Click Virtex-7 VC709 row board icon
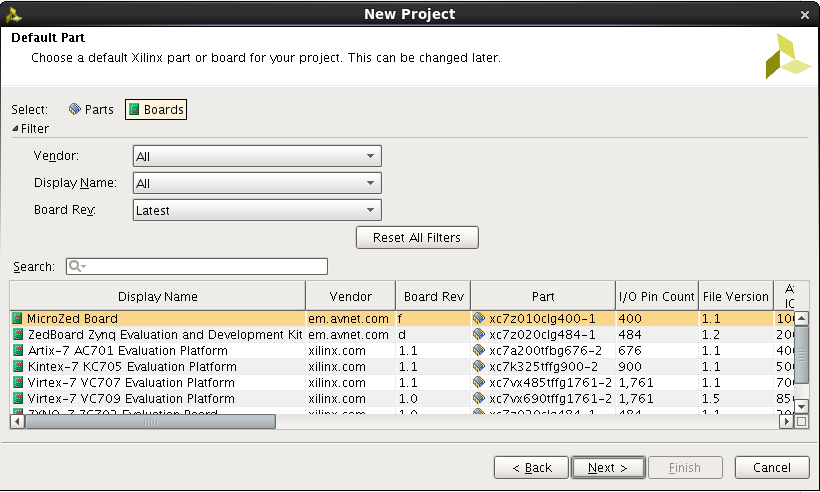 coord(18,398)
